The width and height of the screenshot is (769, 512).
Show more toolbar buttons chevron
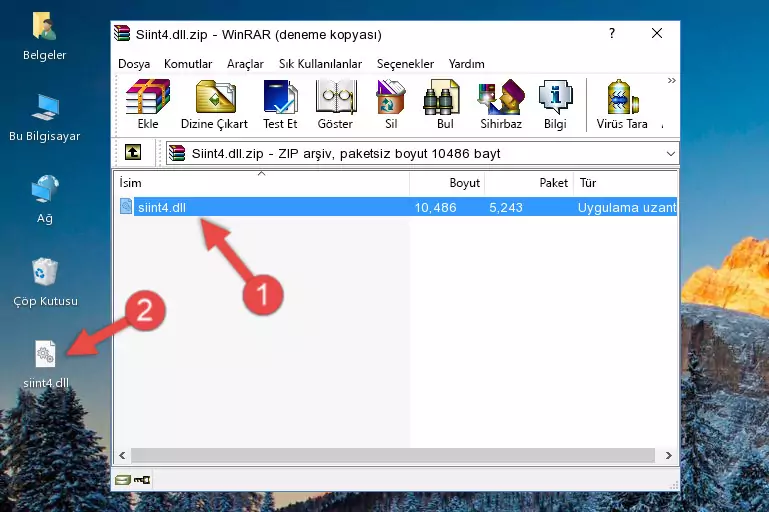(x=671, y=80)
